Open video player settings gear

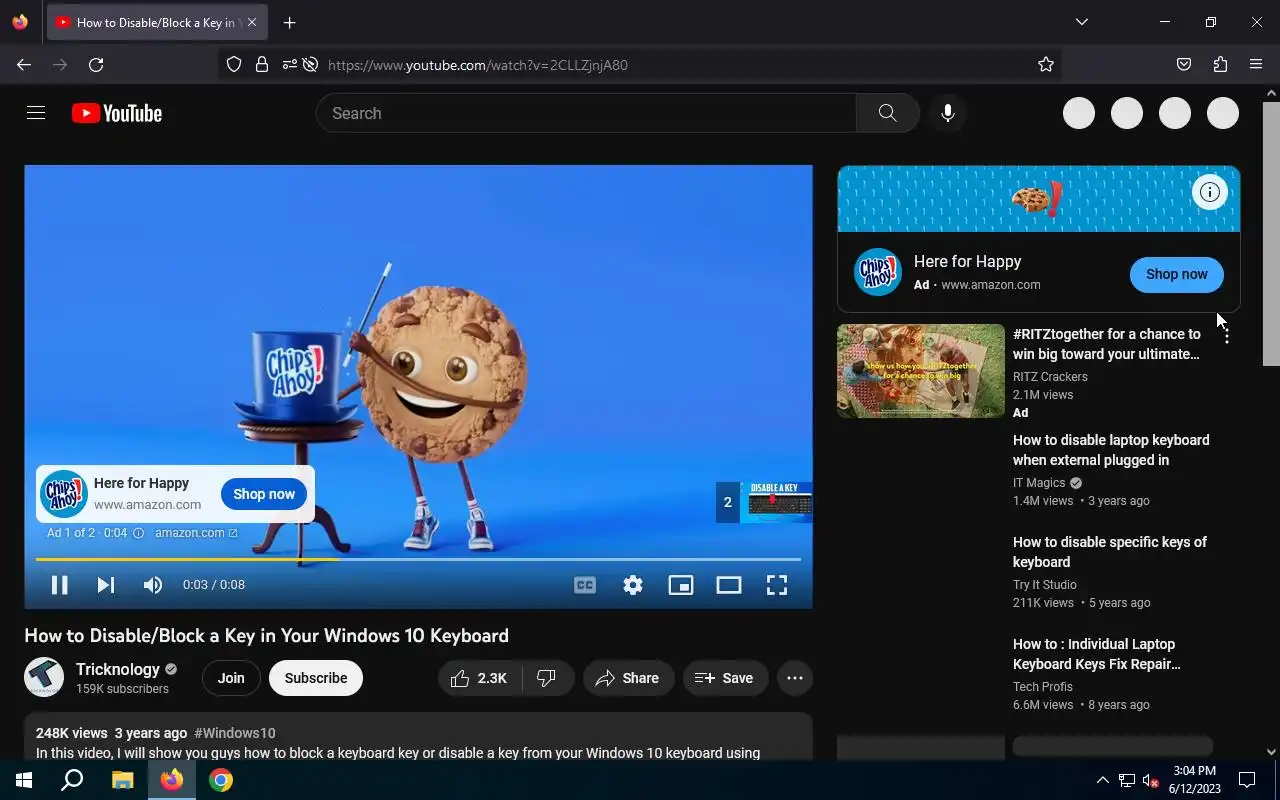click(633, 585)
